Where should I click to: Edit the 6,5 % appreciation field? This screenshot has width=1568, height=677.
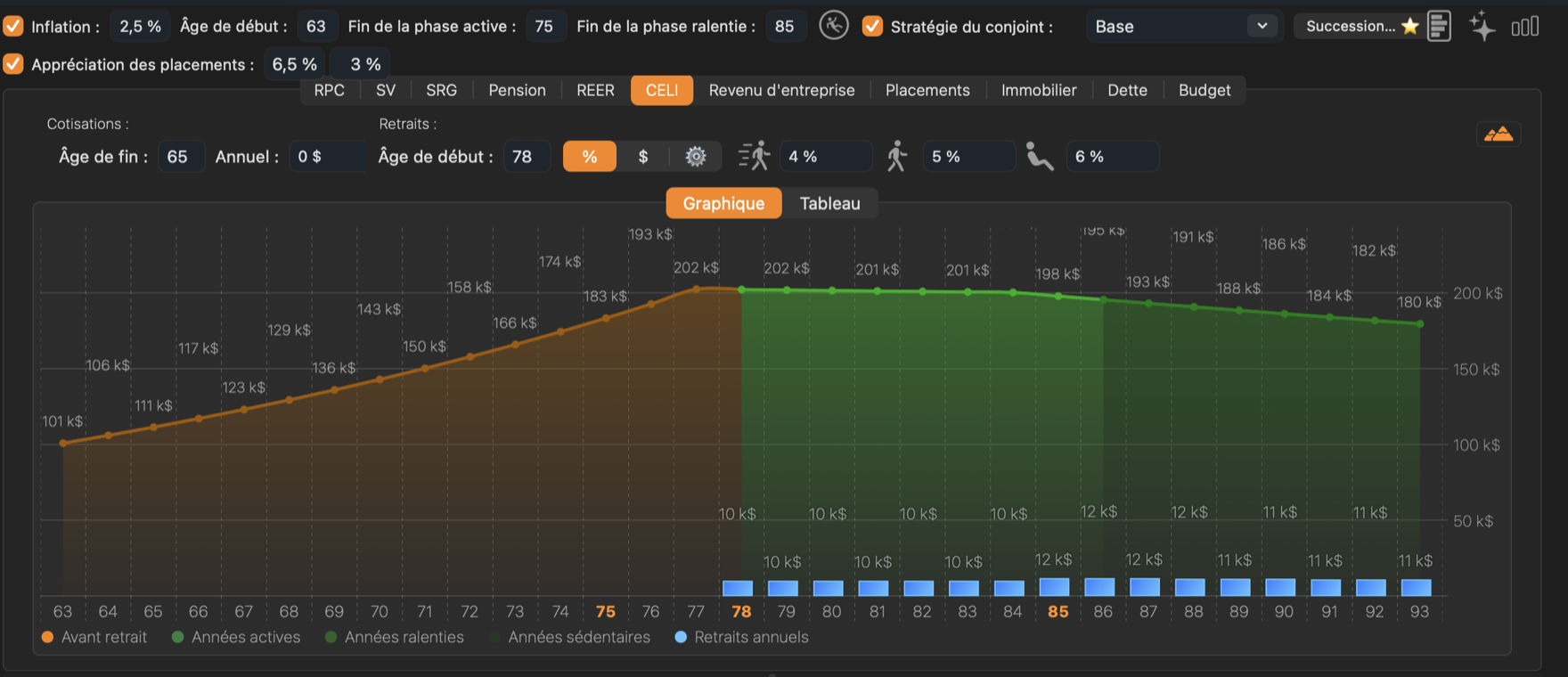point(295,64)
